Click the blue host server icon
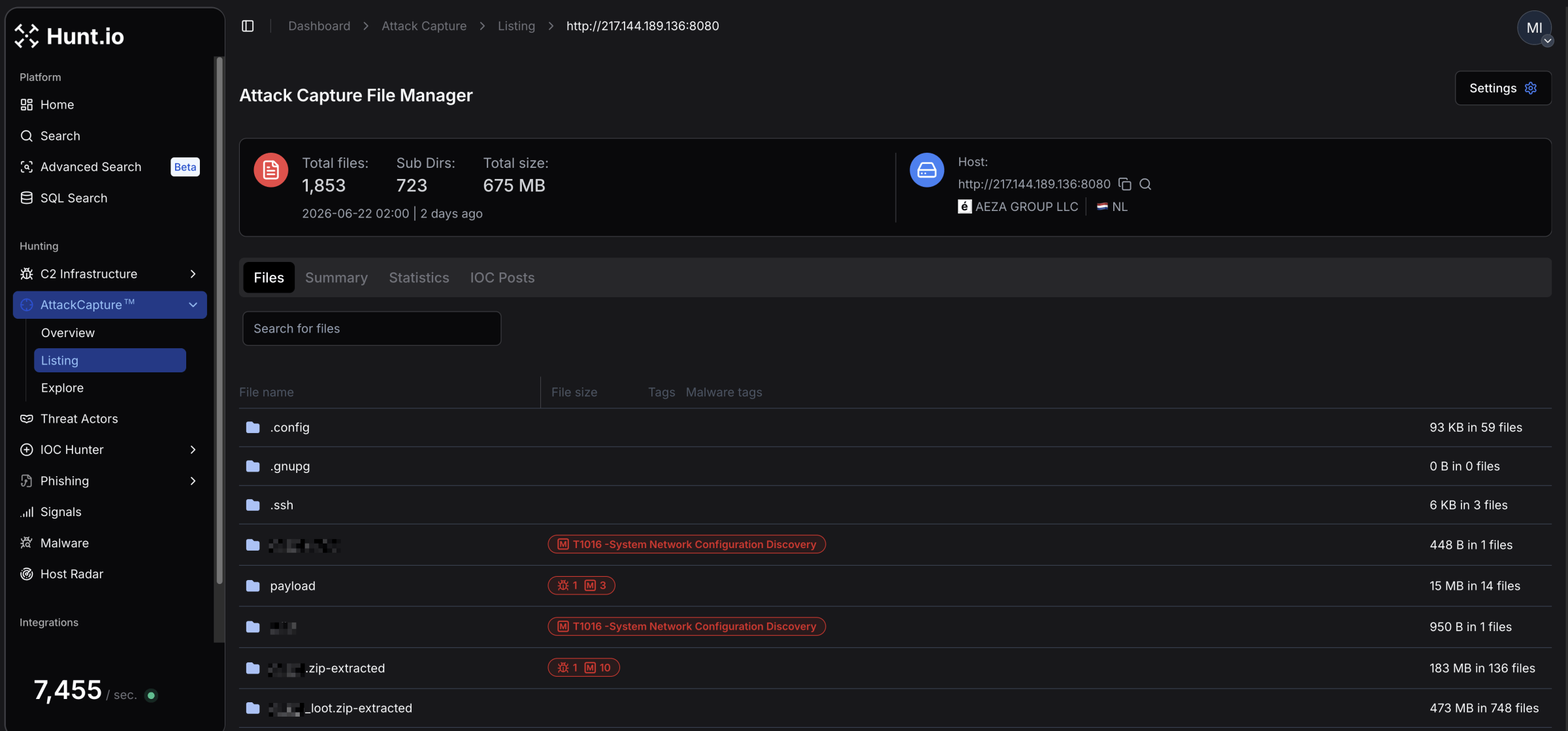1568x731 pixels. coord(926,170)
